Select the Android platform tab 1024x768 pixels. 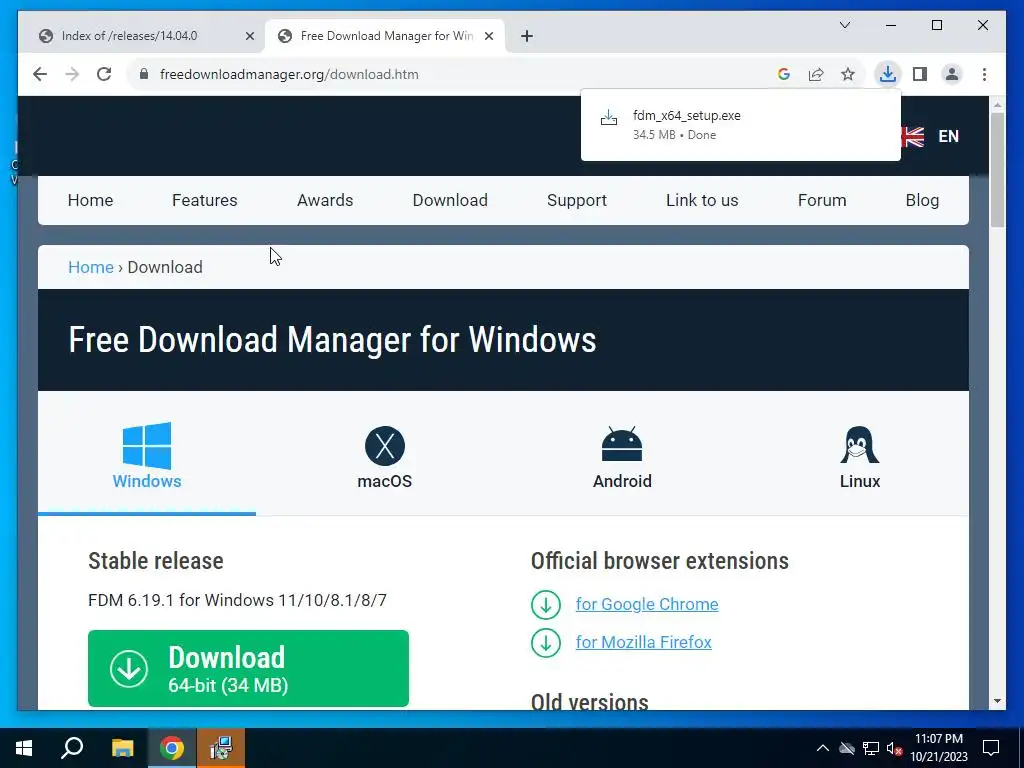622,457
